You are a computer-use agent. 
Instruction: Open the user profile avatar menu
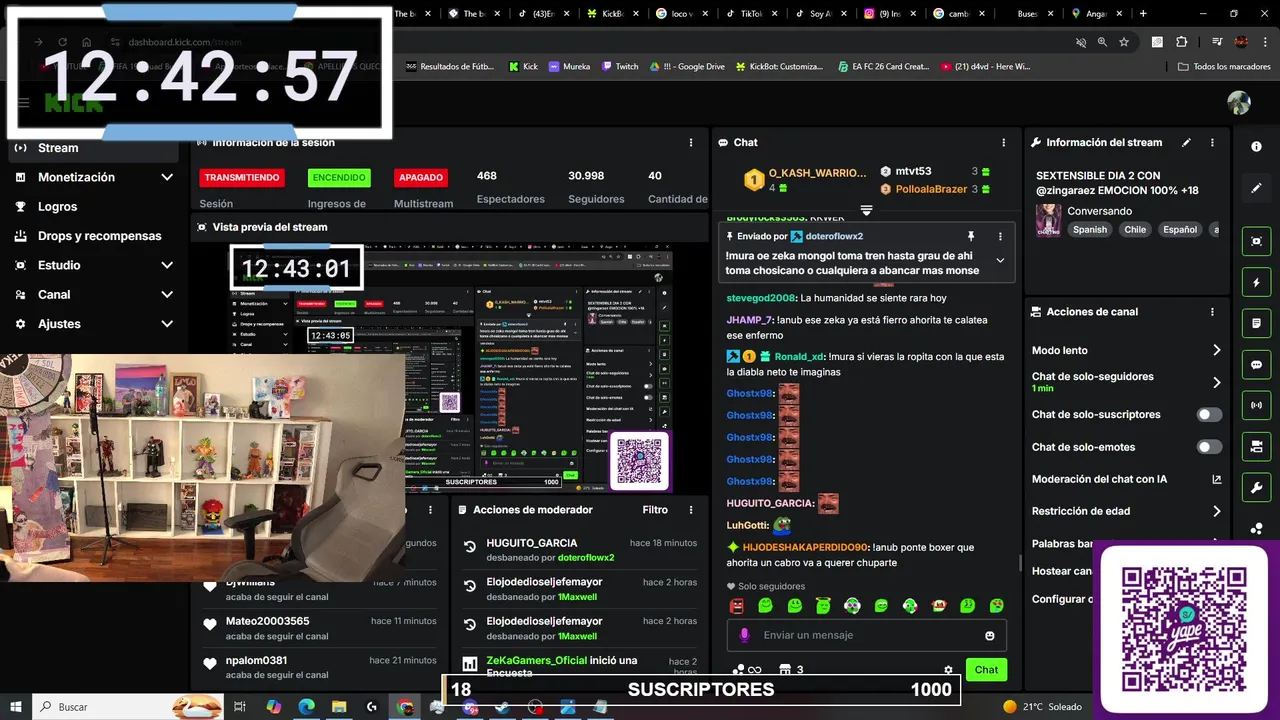pos(1239,103)
